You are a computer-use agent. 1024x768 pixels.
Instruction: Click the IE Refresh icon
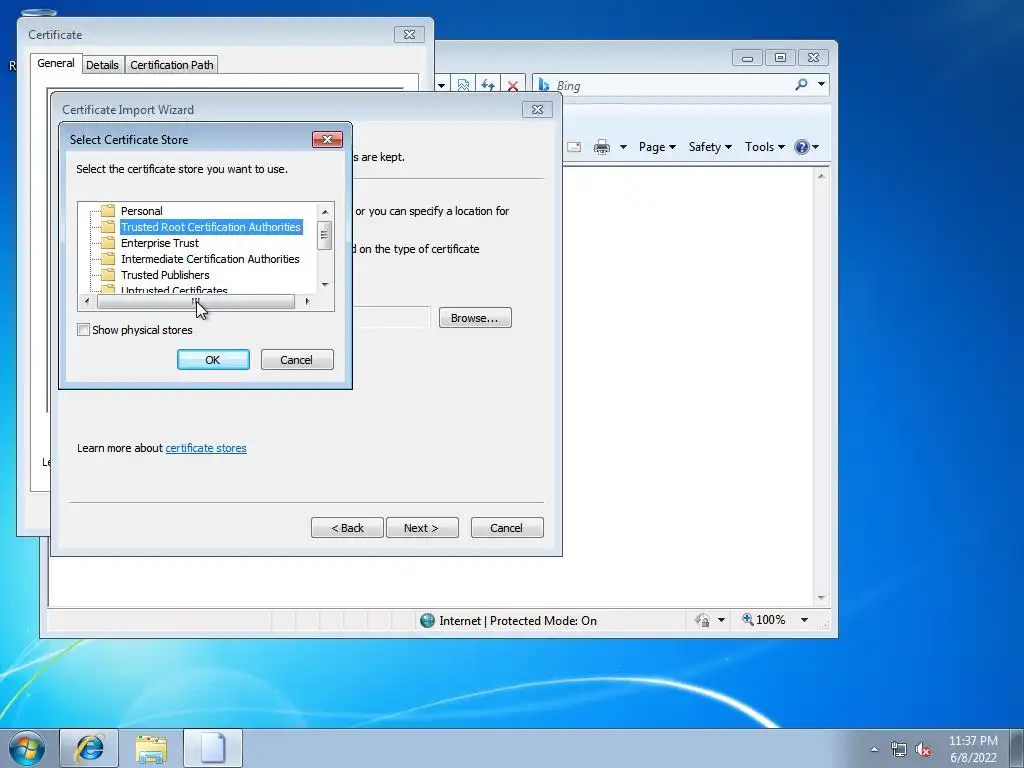(x=488, y=86)
